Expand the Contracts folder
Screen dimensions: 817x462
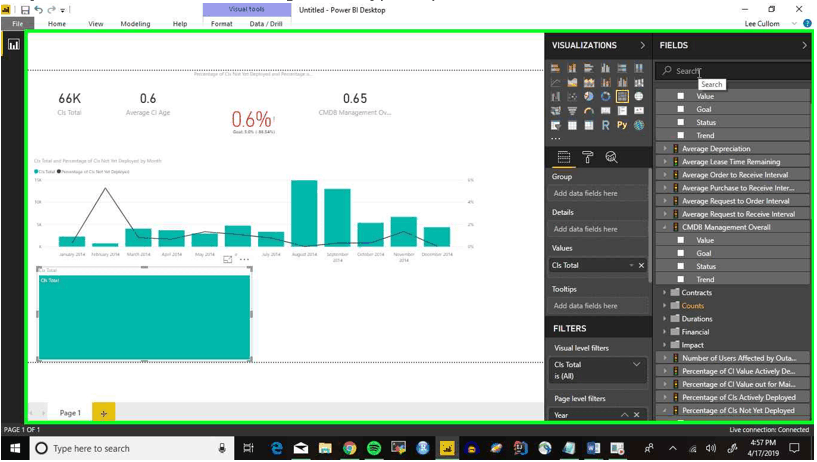click(x=665, y=293)
